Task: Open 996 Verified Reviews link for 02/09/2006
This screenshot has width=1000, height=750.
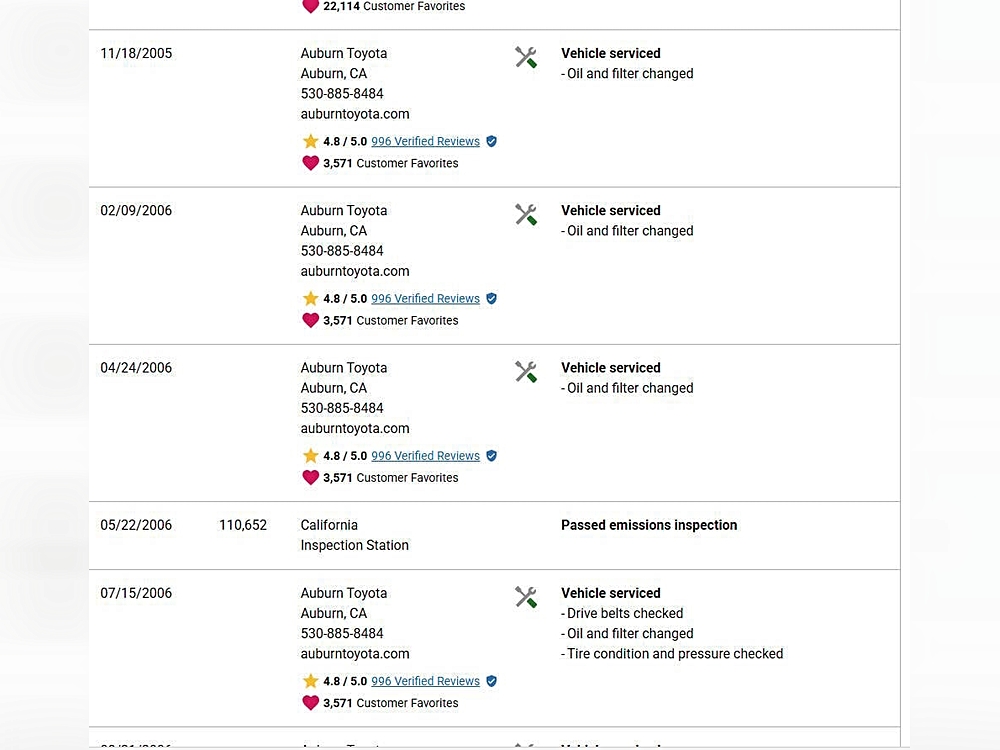Action: 425,299
